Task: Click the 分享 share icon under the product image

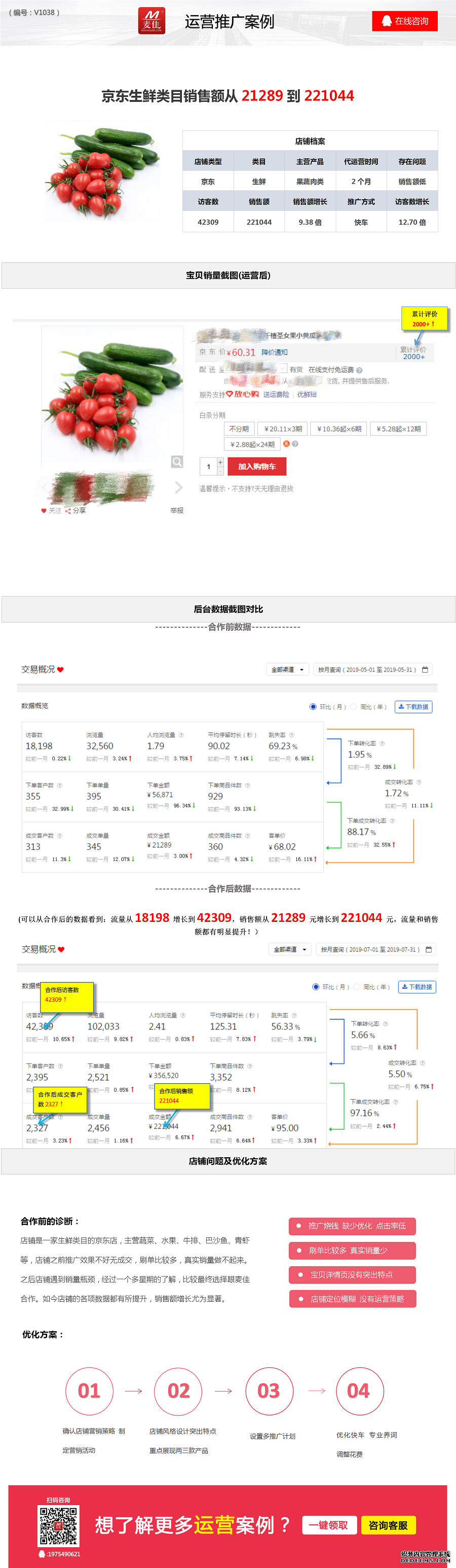Action: (68, 511)
